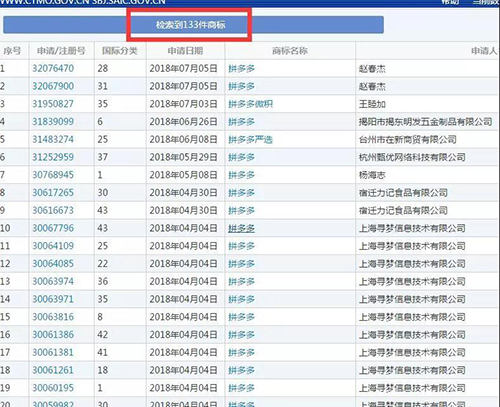Image resolution: width=500 pixels, height=407 pixels.
Task: Click the 申请日期 column header
Action: (185, 51)
